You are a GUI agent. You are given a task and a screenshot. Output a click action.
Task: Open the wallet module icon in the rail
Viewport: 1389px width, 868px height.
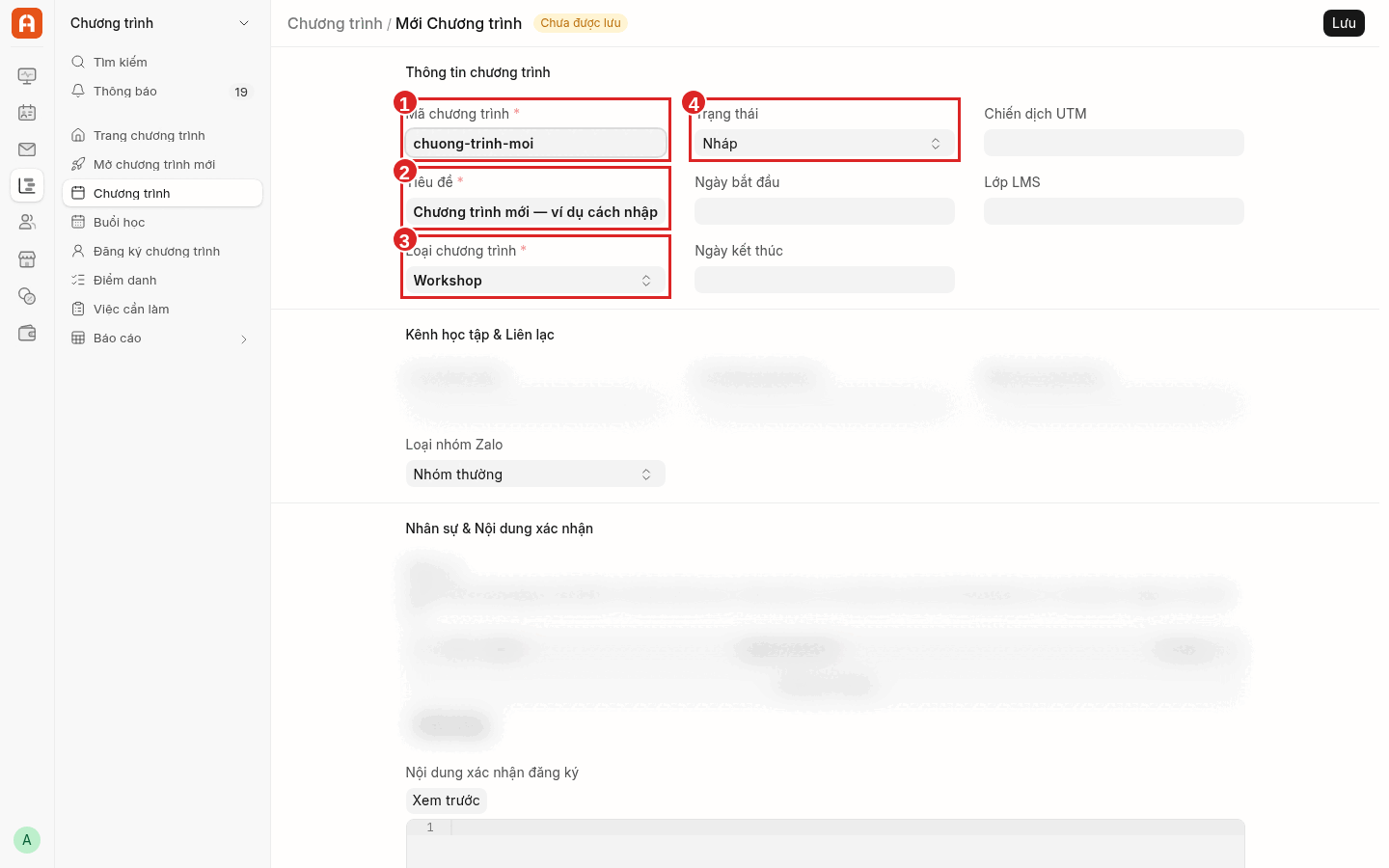point(27,333)
